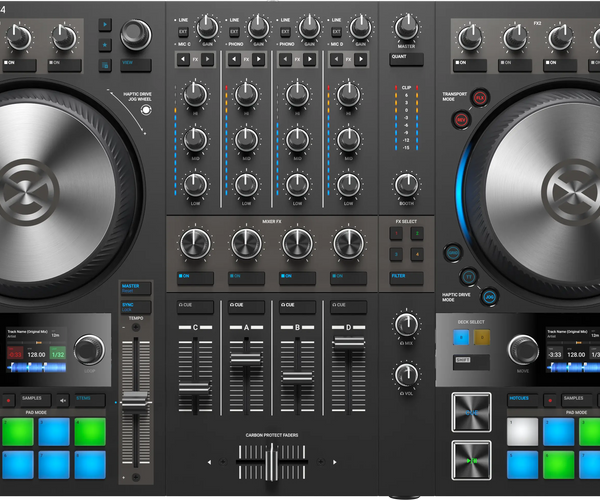Trigger the white pad 1 on the right deck
600x500 pixels.
[x=523, y=432]
